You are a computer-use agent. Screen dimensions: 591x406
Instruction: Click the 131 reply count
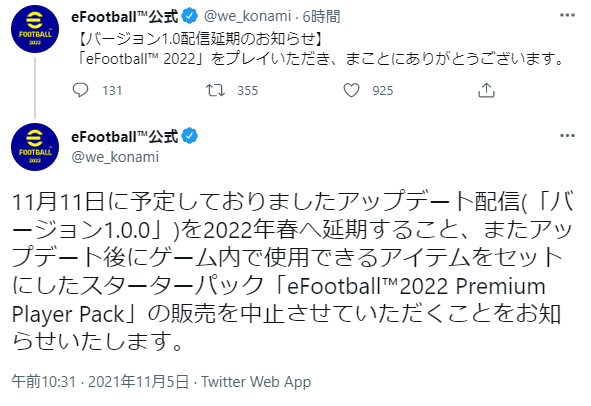[x=112, y=91]
